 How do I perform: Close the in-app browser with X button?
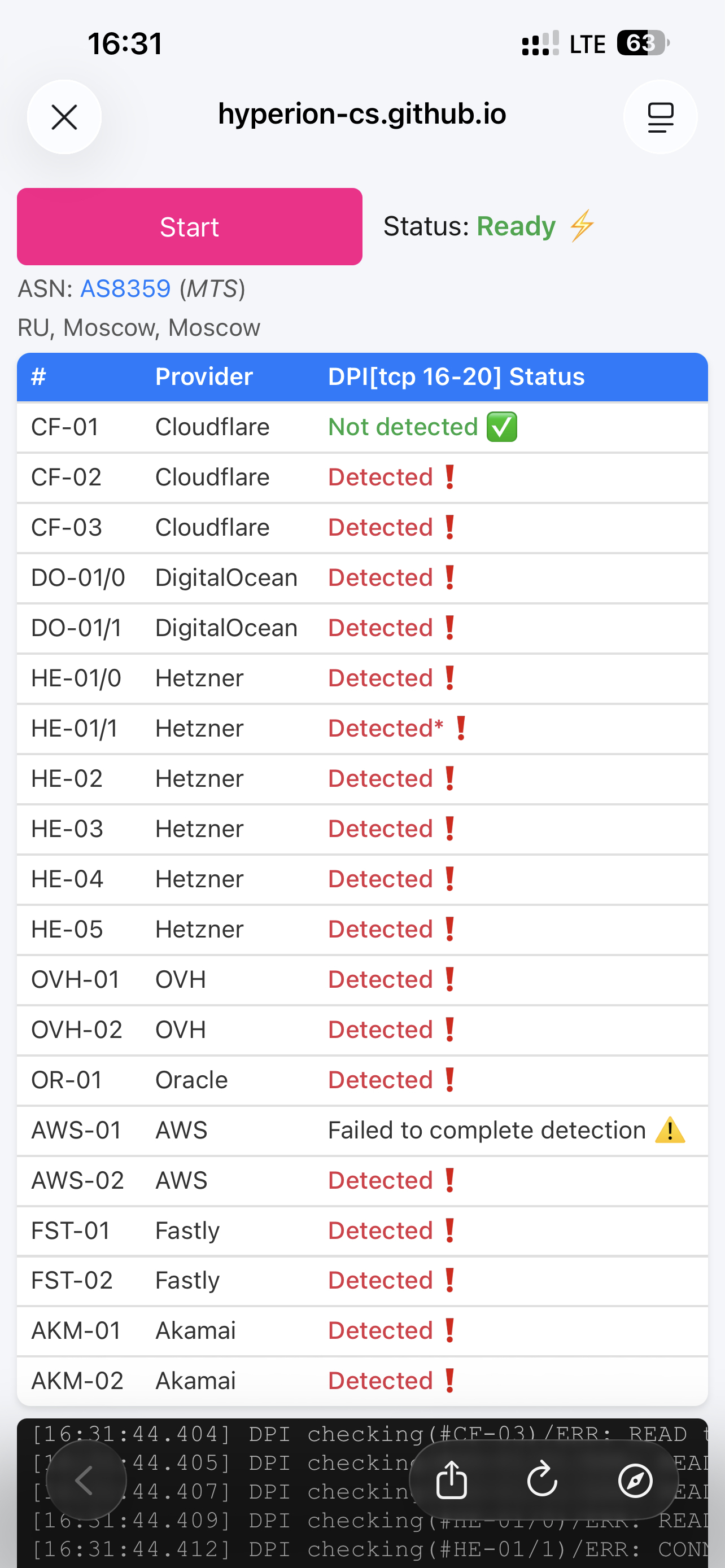click(x=64, y=117)
